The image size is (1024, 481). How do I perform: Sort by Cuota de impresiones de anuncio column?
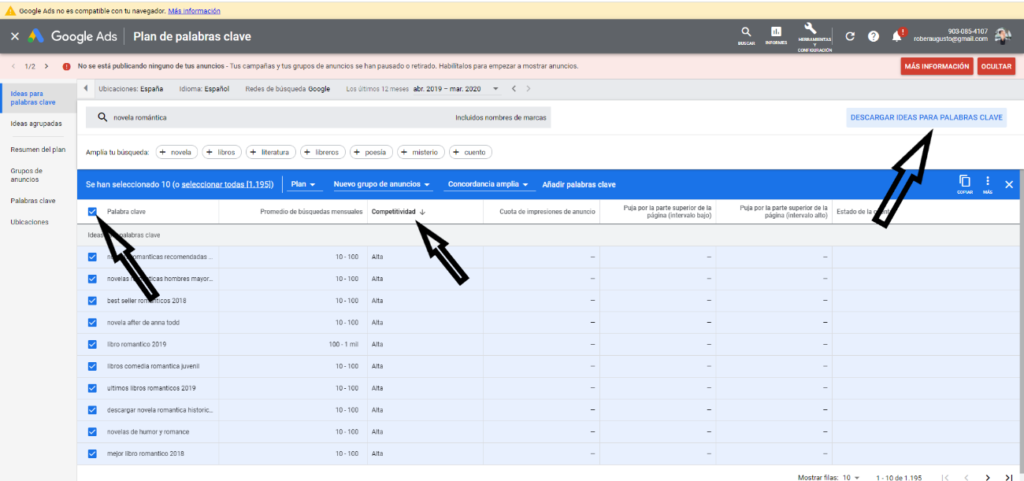click(547, 211)
